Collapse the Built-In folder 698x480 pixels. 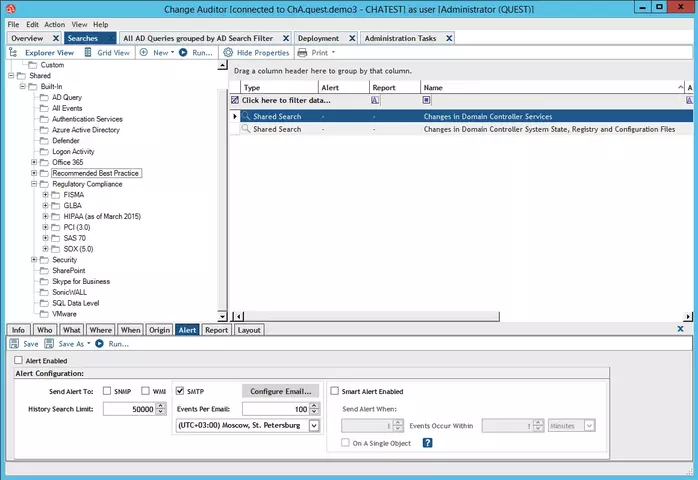tap(22, 86)
